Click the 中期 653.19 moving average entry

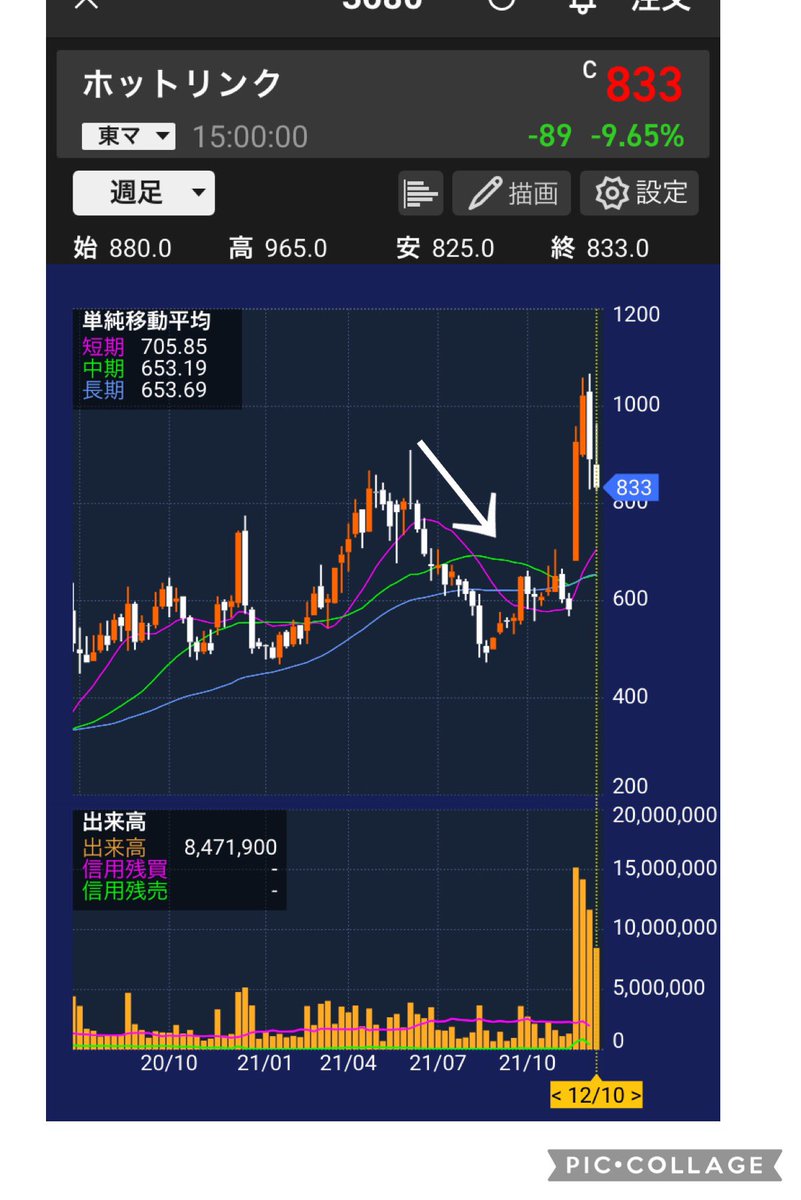pyautogui.click(x=145, y=368)
